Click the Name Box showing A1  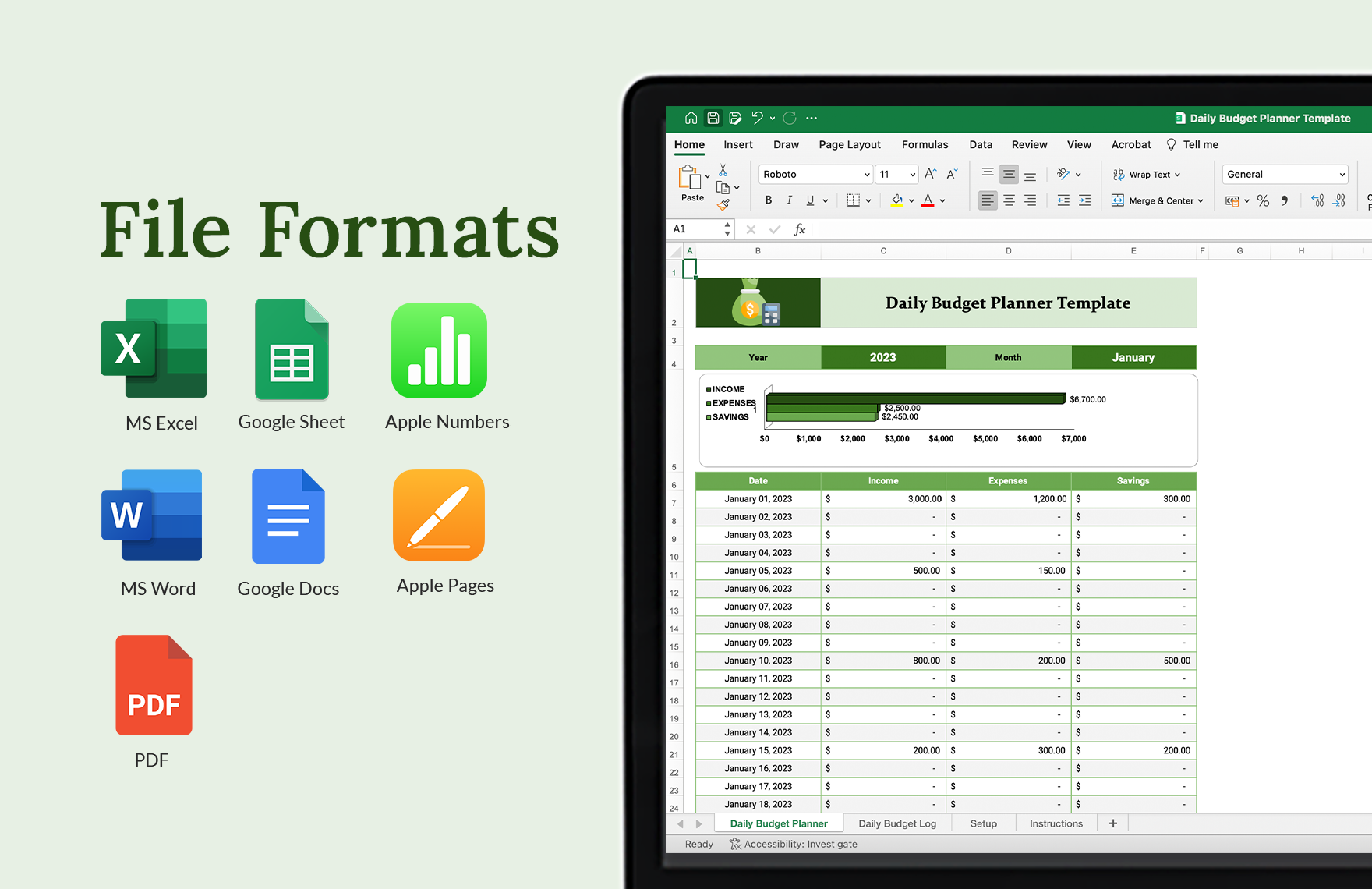tap(701, 229)
